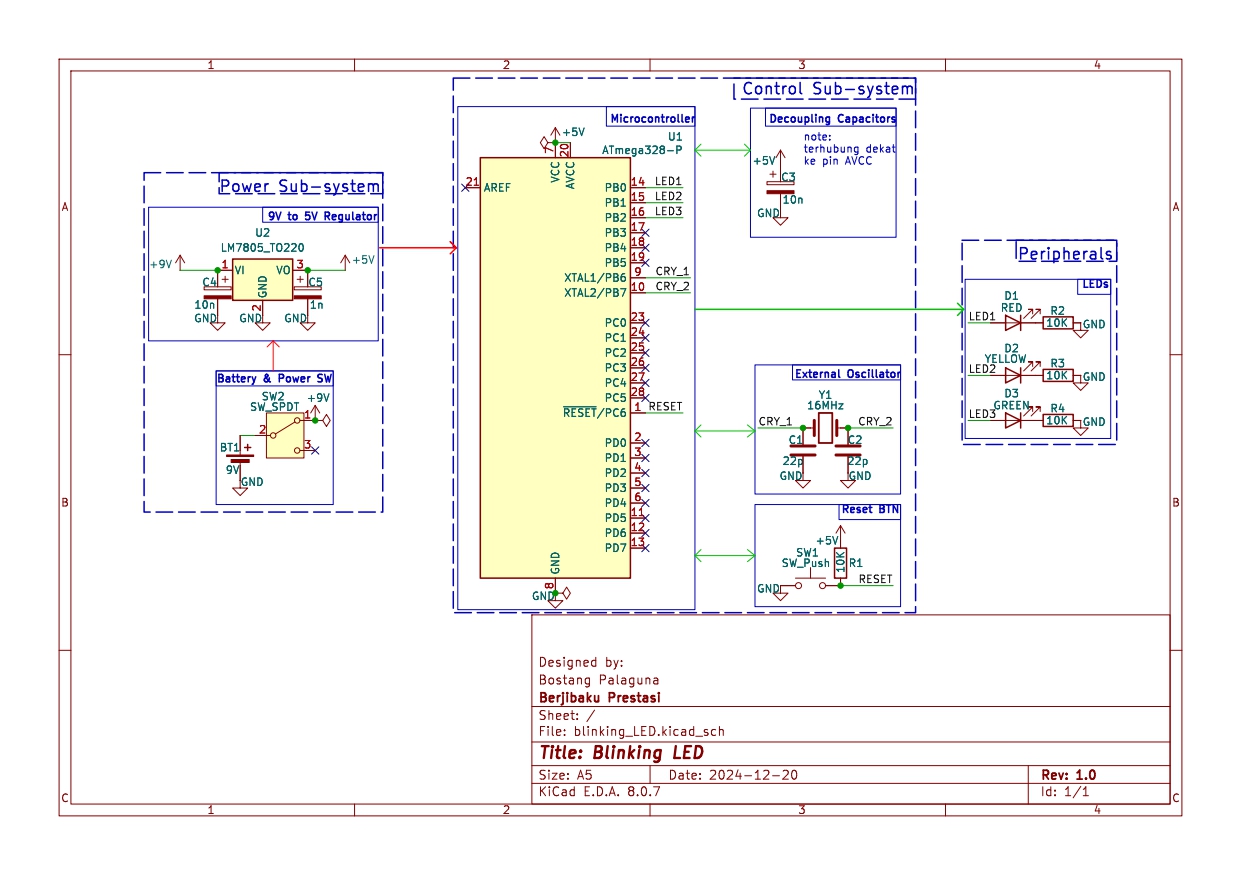Viewport: 1241px width, 875px height.
Task: Click the green arrow to External Oscillator
Action: click(x=725, y=431)
